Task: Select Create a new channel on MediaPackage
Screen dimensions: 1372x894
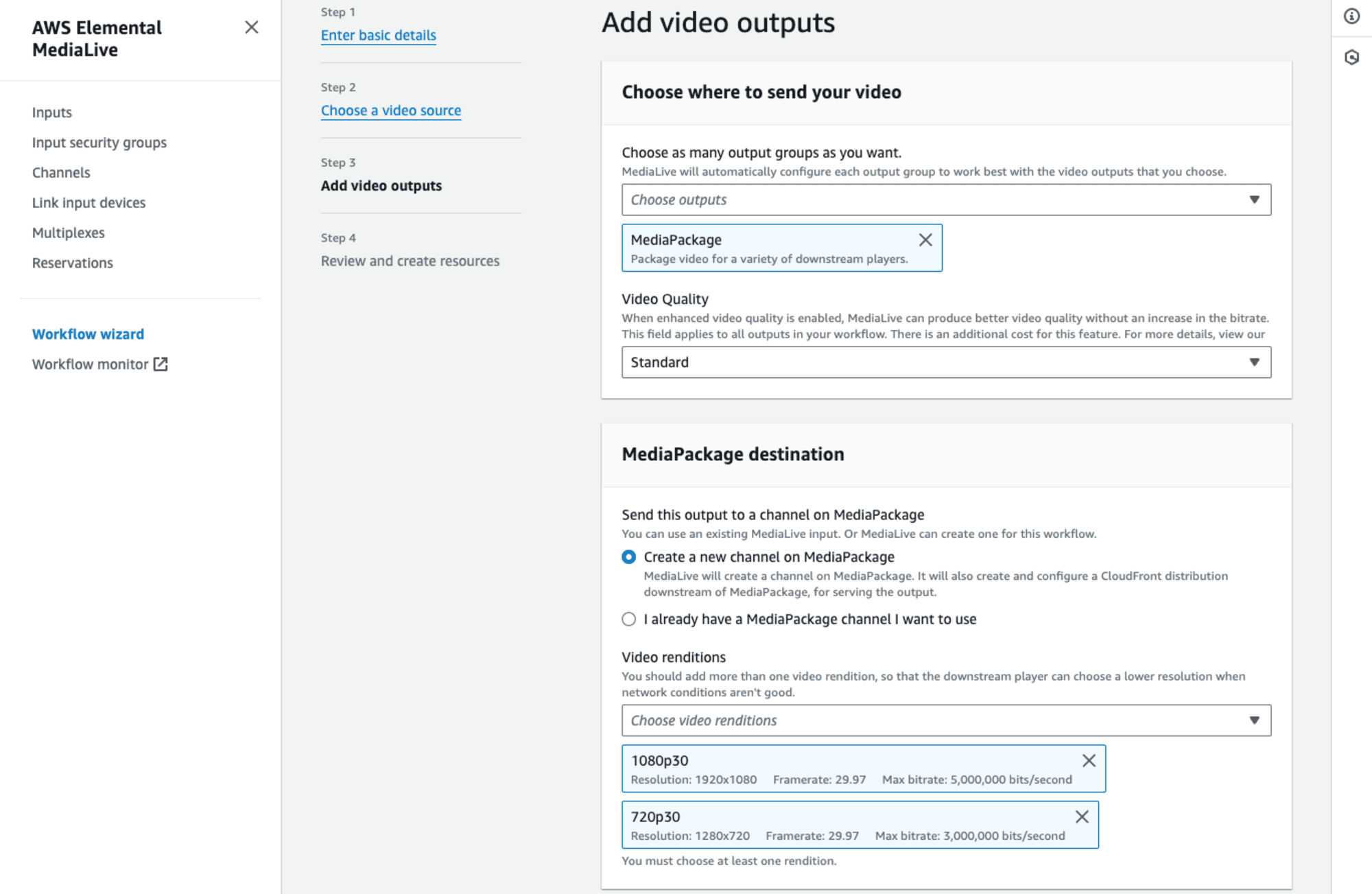Action: pos(628,557)
